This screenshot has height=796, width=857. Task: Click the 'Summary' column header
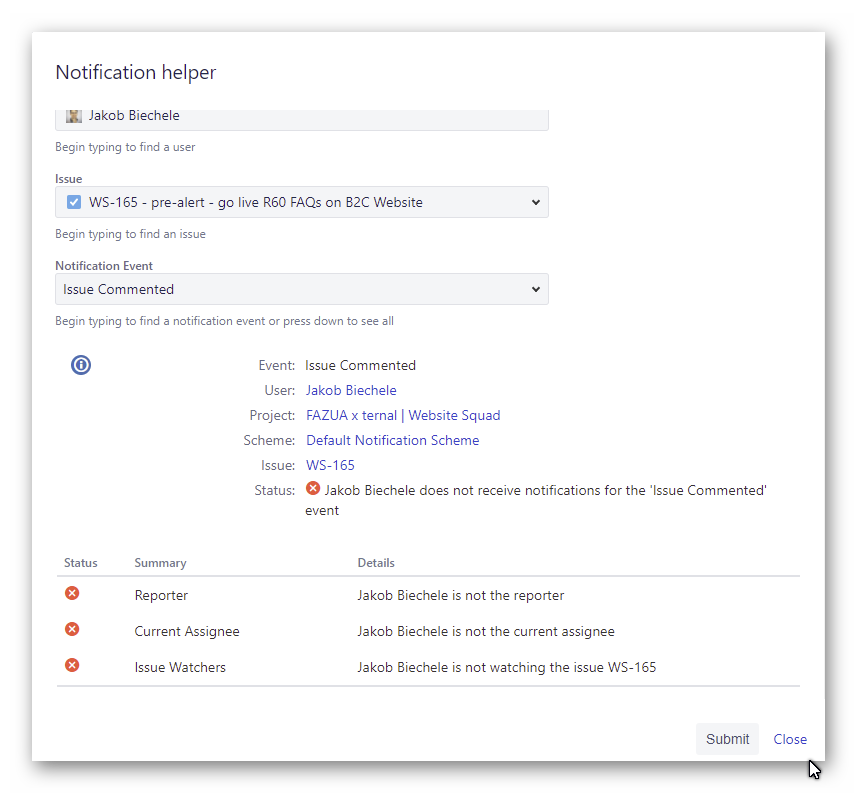pyautogui.click(x=160, y=563)
